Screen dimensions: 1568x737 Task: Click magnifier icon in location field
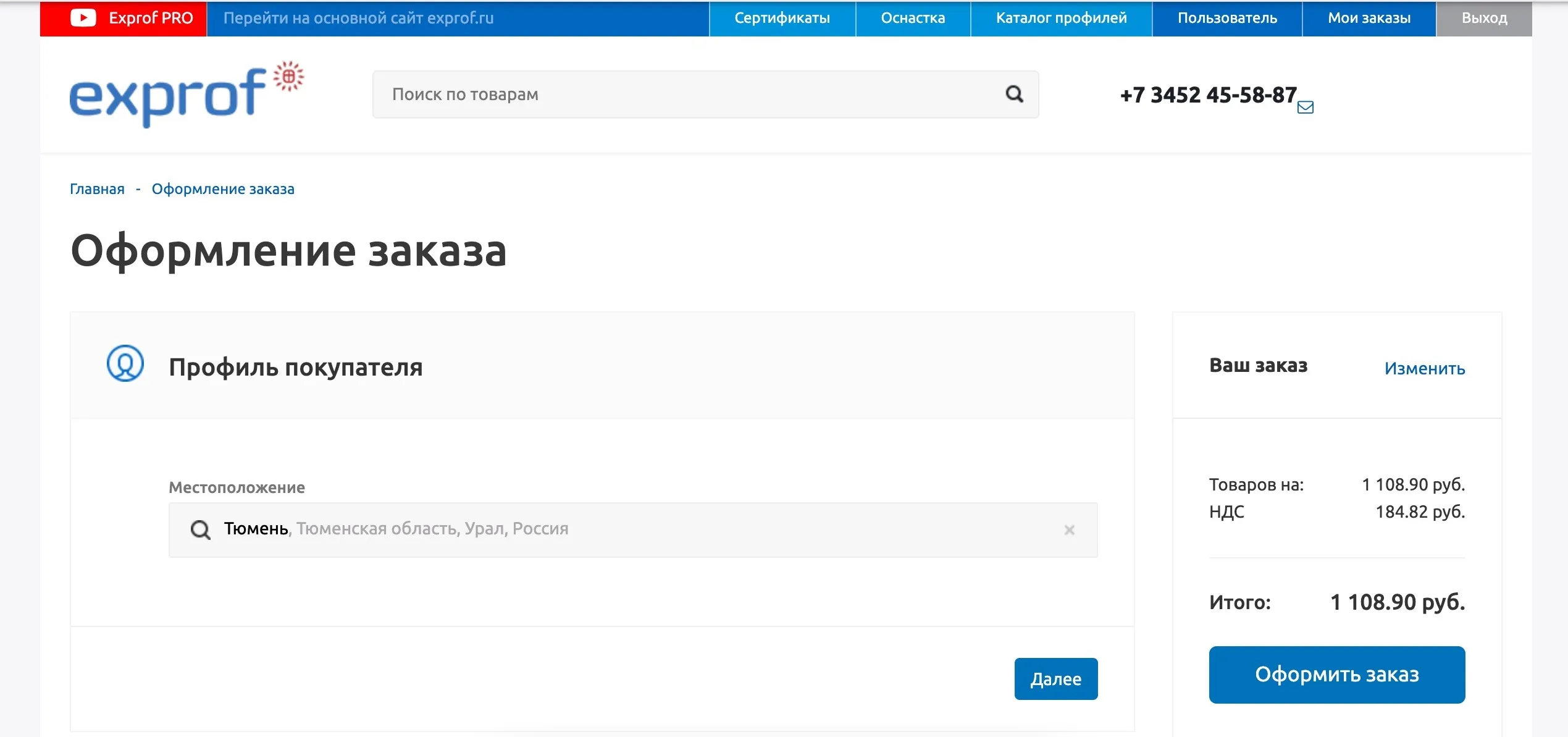click(x=200, y=530)
